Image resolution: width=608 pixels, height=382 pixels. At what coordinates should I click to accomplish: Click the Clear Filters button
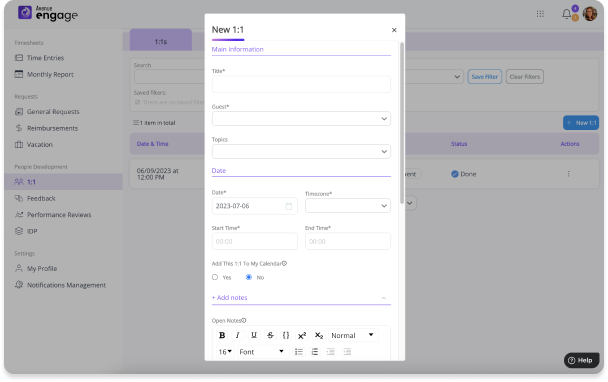click(525, 76)
